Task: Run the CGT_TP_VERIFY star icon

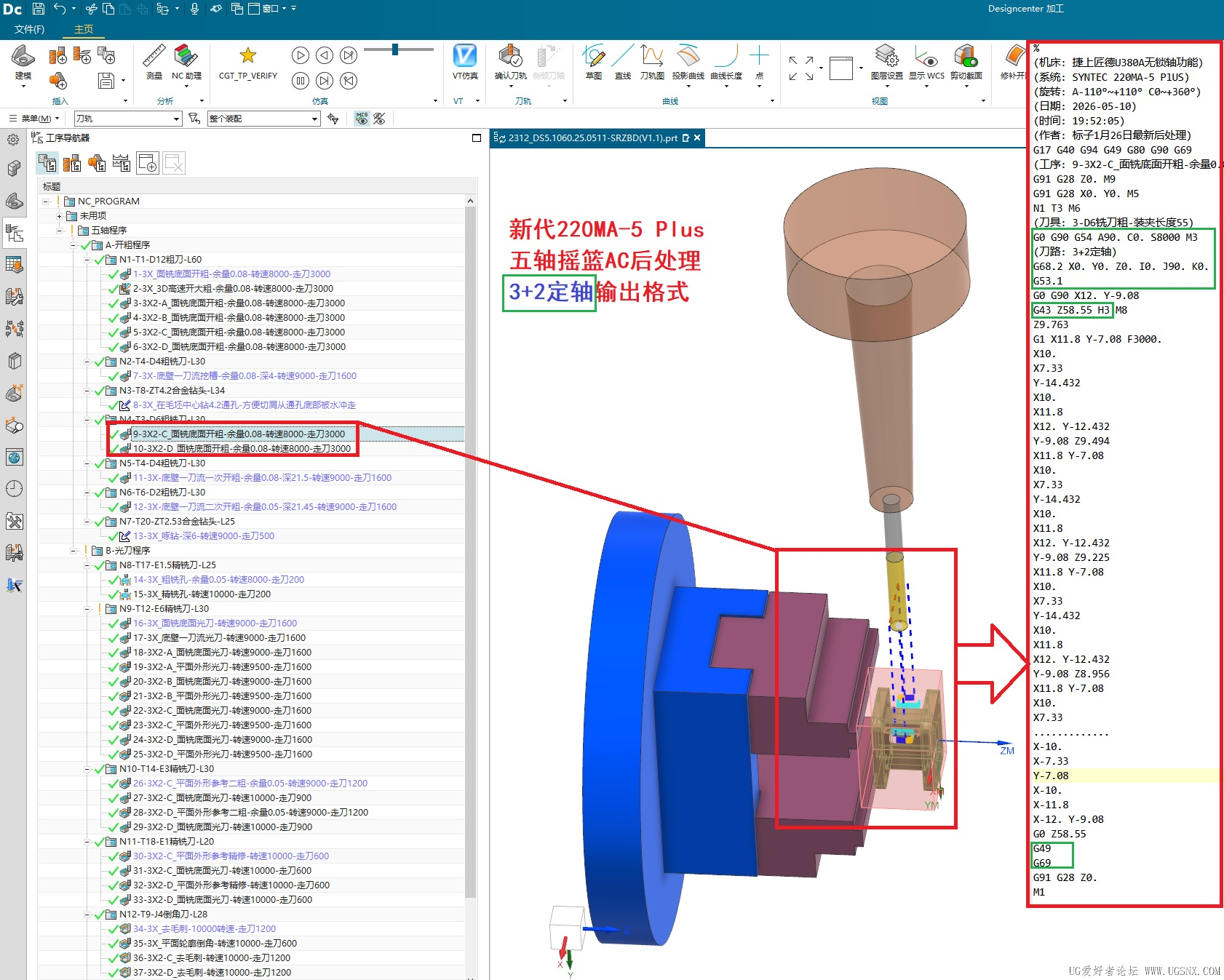Action: click(247, 55)
